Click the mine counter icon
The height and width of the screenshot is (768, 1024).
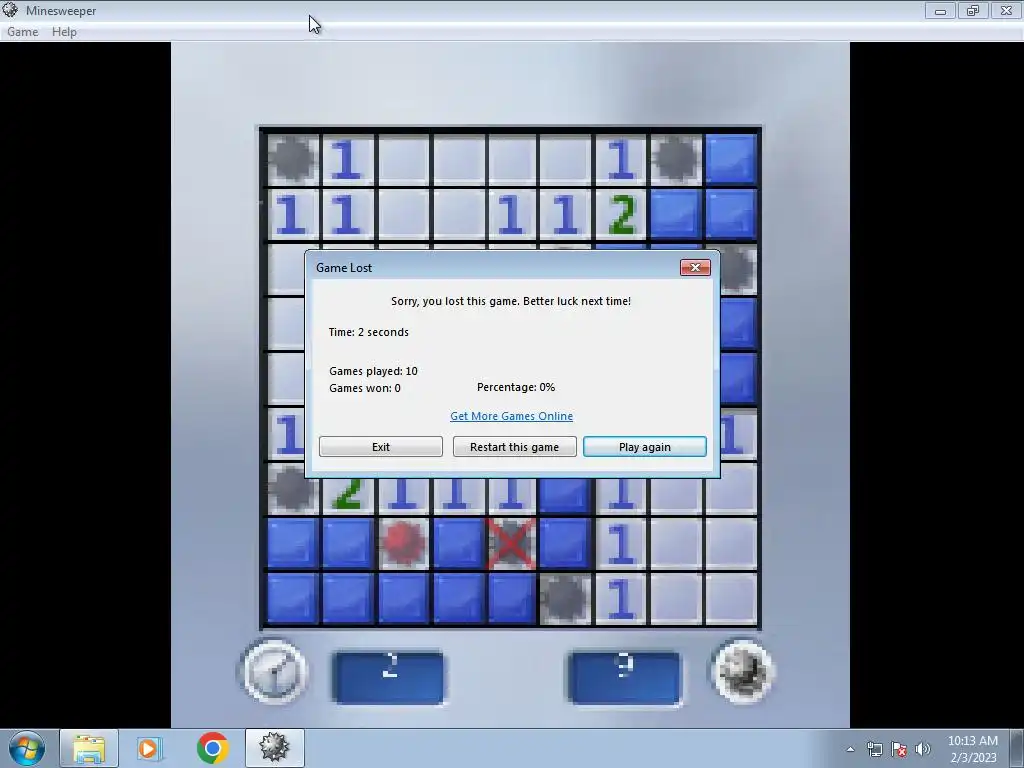743,671
